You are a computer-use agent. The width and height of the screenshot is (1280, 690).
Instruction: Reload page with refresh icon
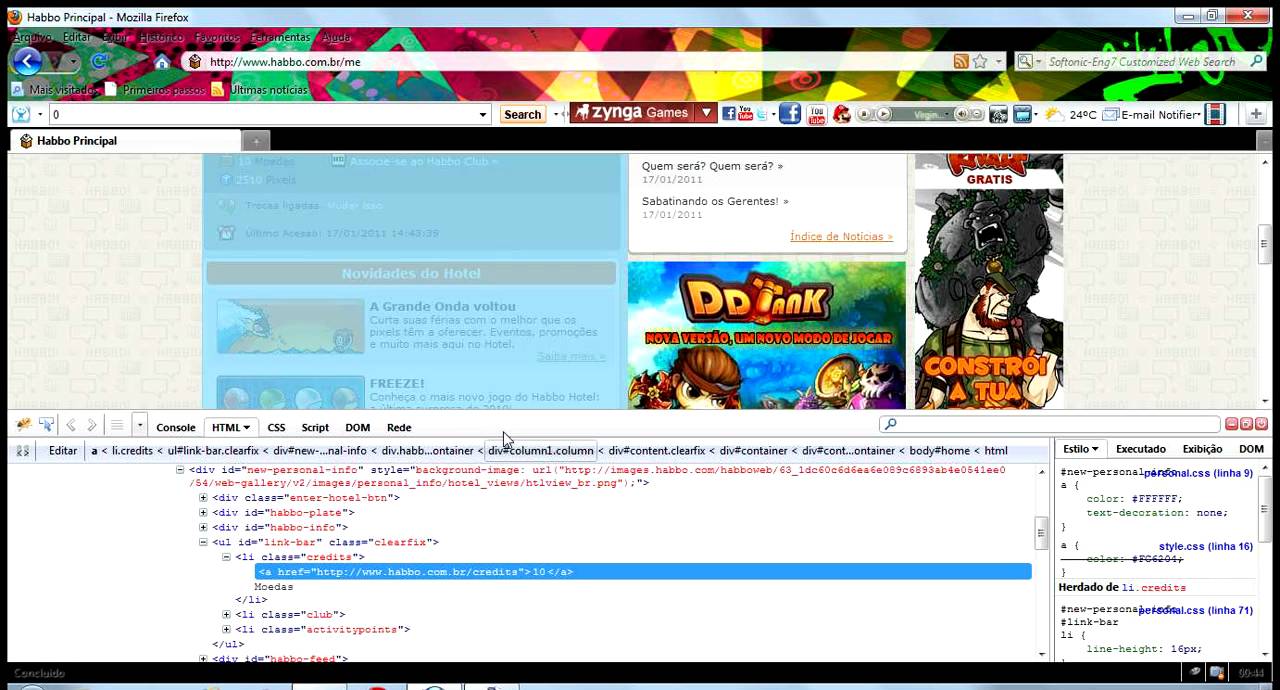(x=100, y=62)
